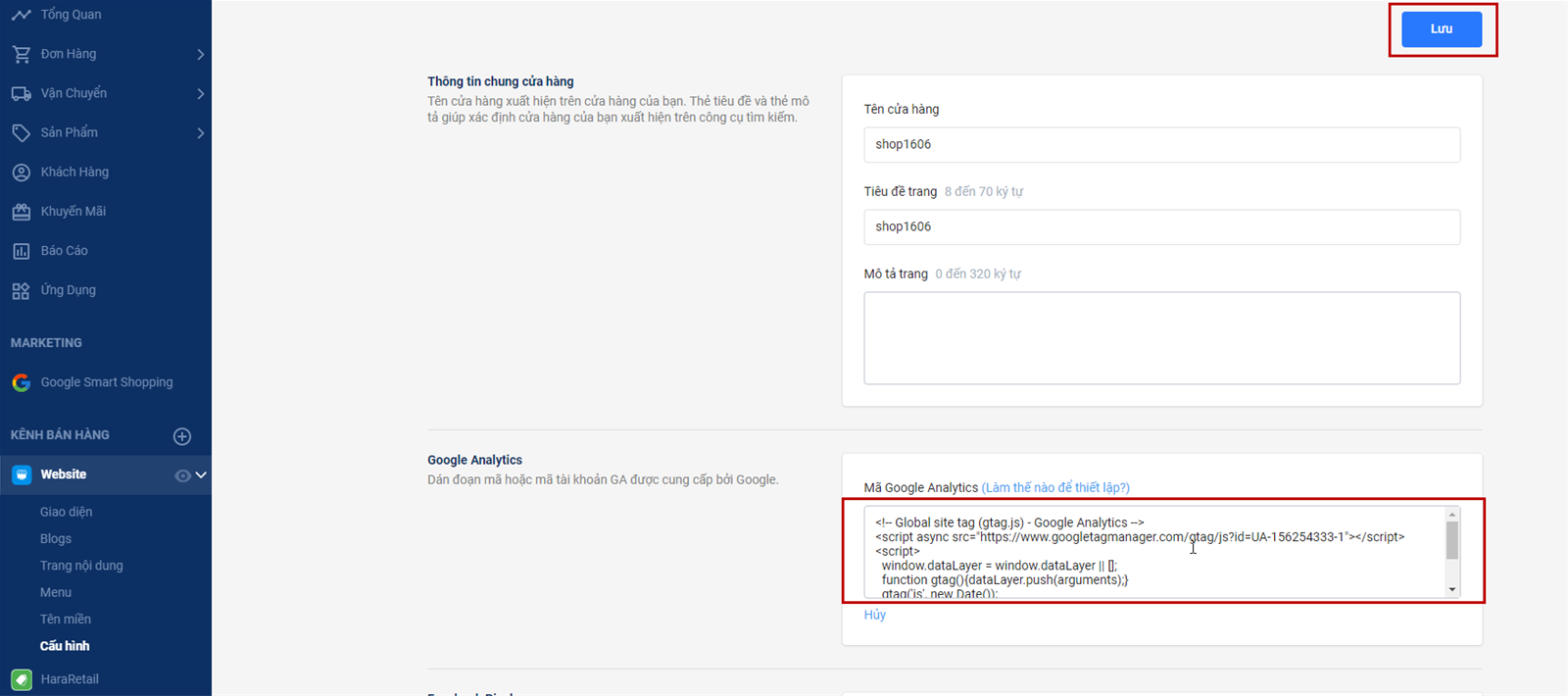
Task: Go to Blogs under Website
Action: (x=56, y=538)
